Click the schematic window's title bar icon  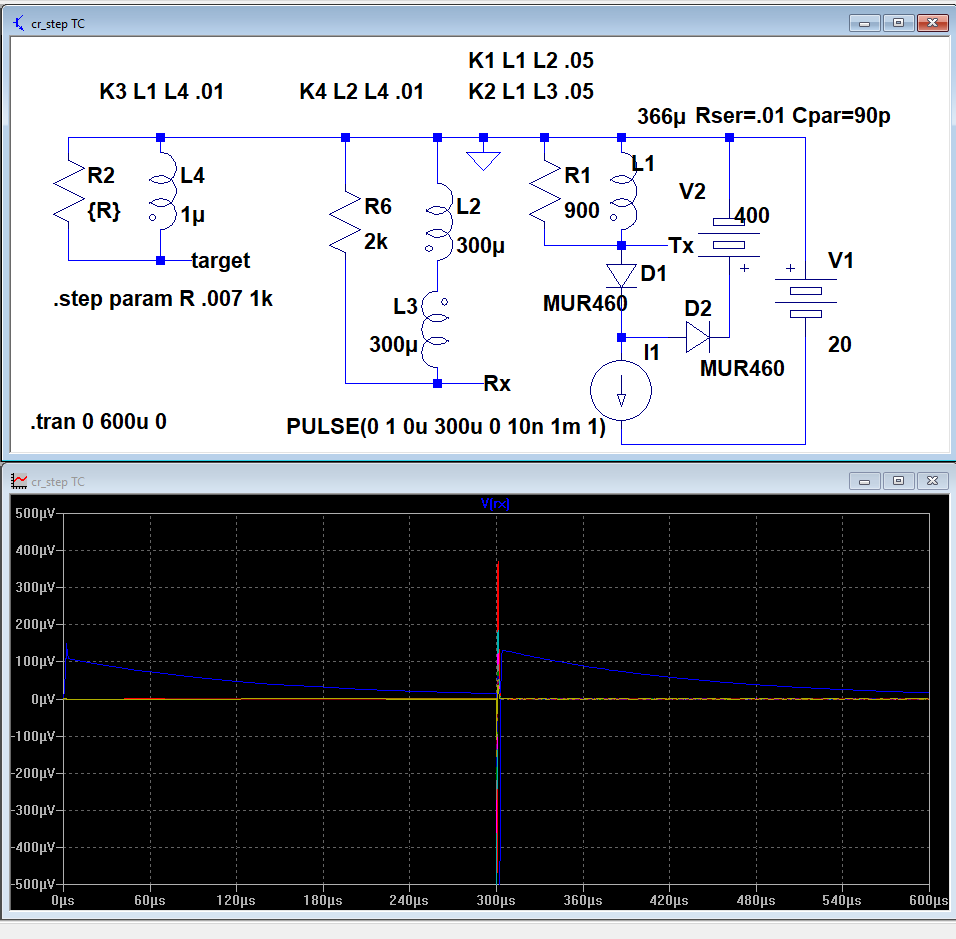tap(18, 23)
